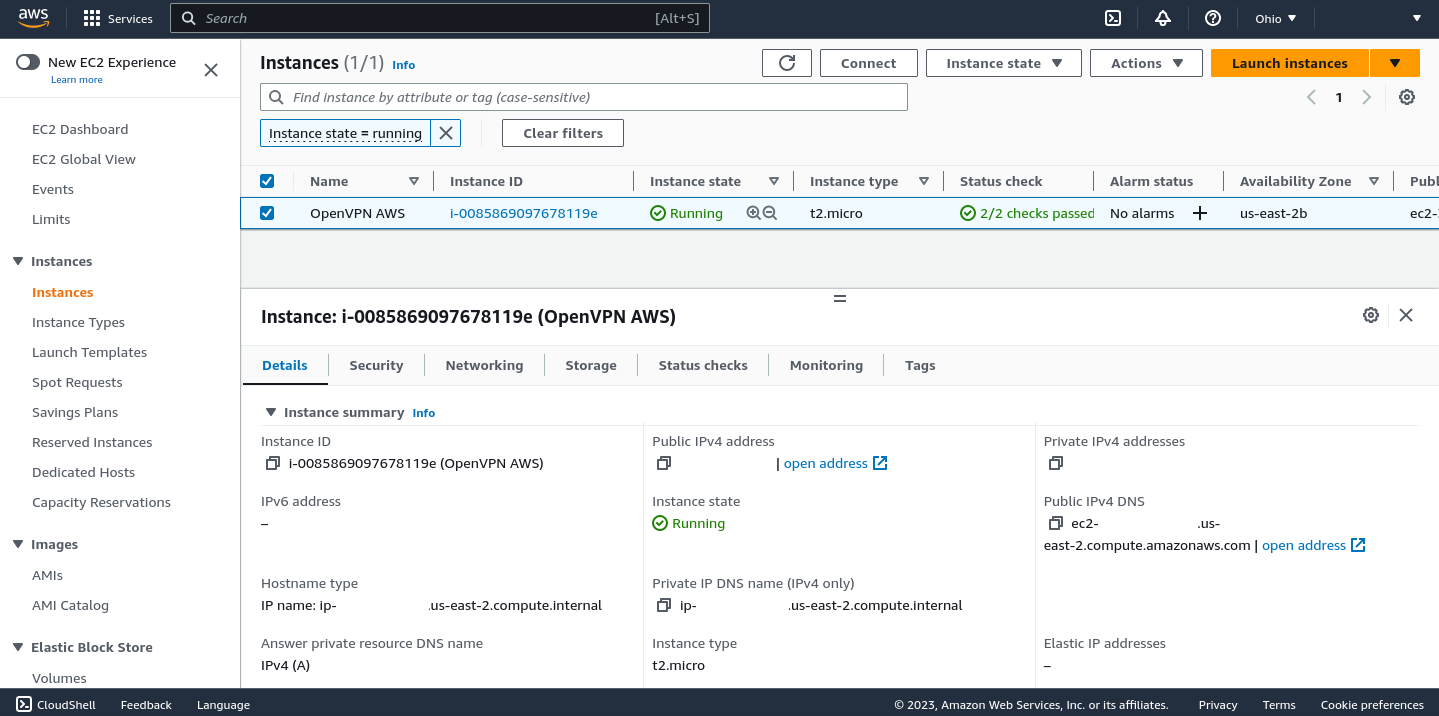
Task: Open the Instance state dropdown
Action: (1002, 62)
